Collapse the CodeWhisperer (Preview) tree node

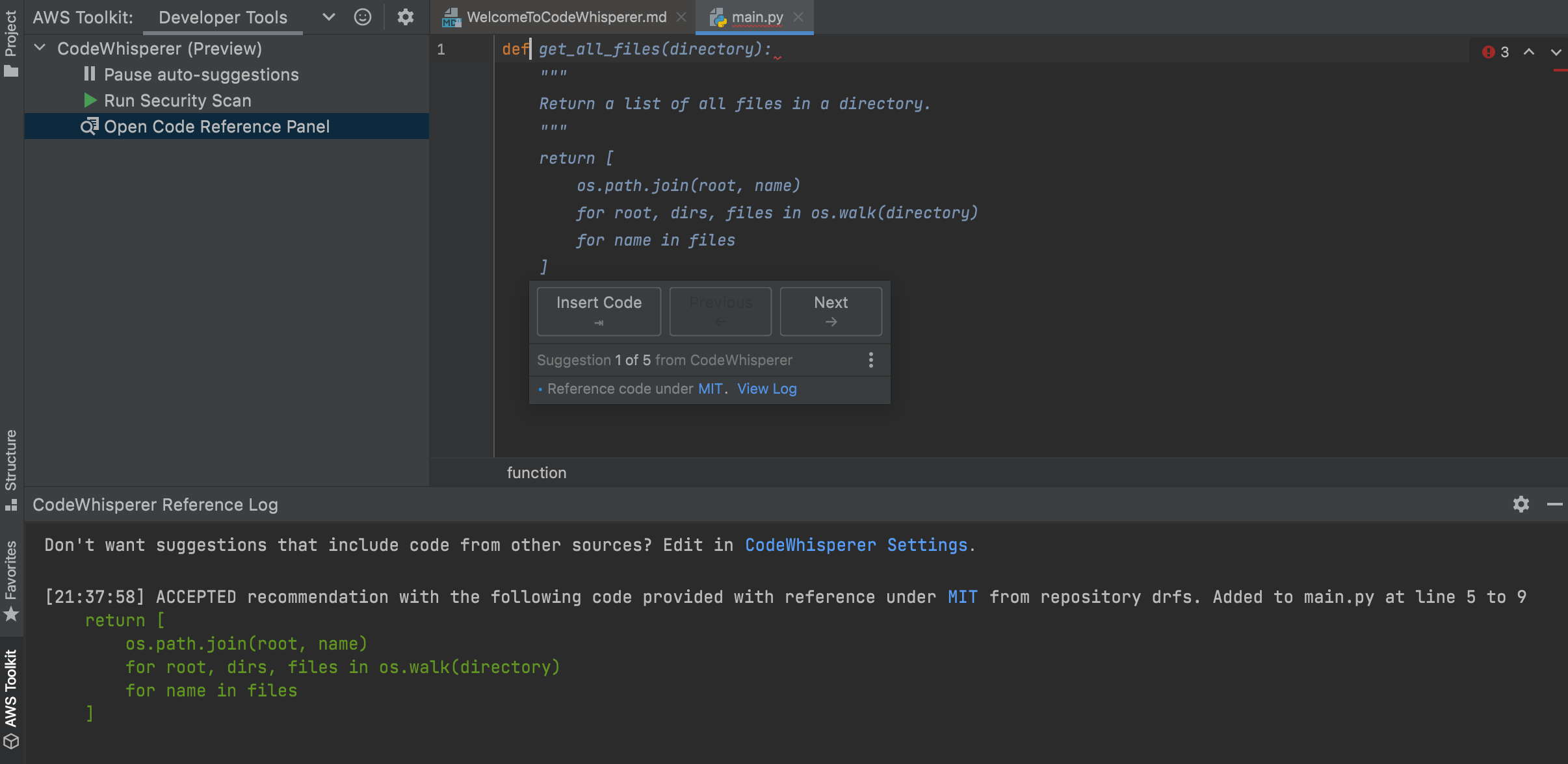point(40,48)
